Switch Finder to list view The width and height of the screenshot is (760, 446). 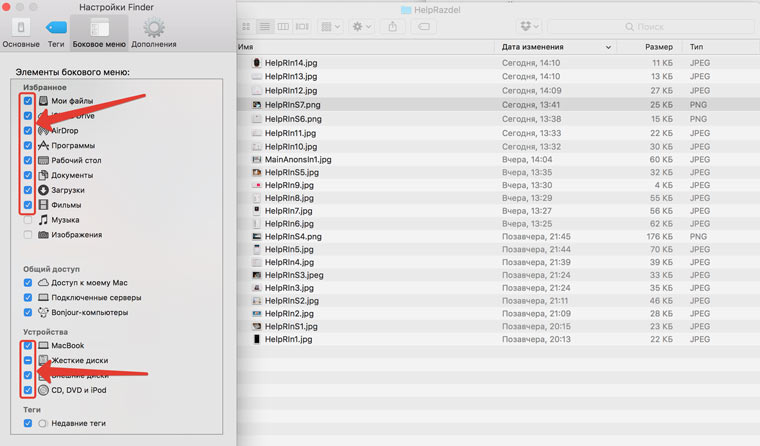265,27
